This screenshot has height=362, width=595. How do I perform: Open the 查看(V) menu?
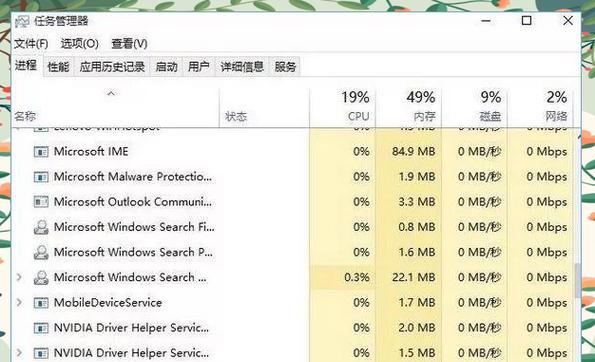click(129, 44)
